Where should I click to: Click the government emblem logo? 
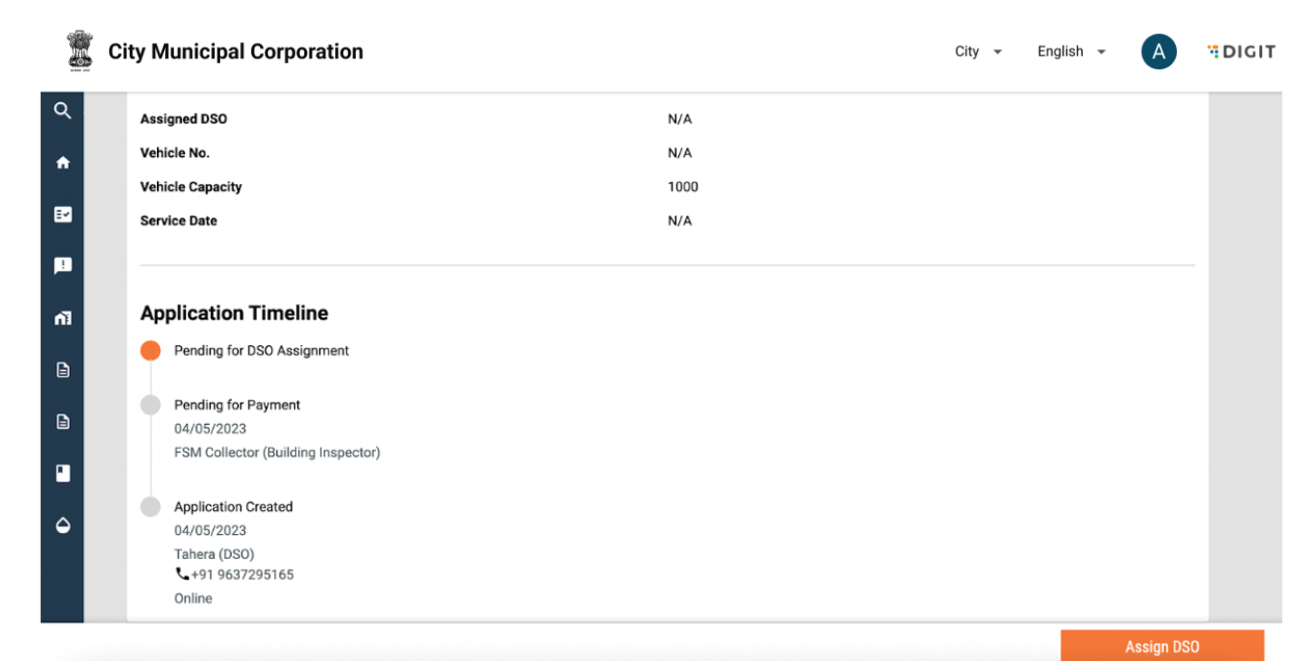pyautogui.click(x=79, y=51)
